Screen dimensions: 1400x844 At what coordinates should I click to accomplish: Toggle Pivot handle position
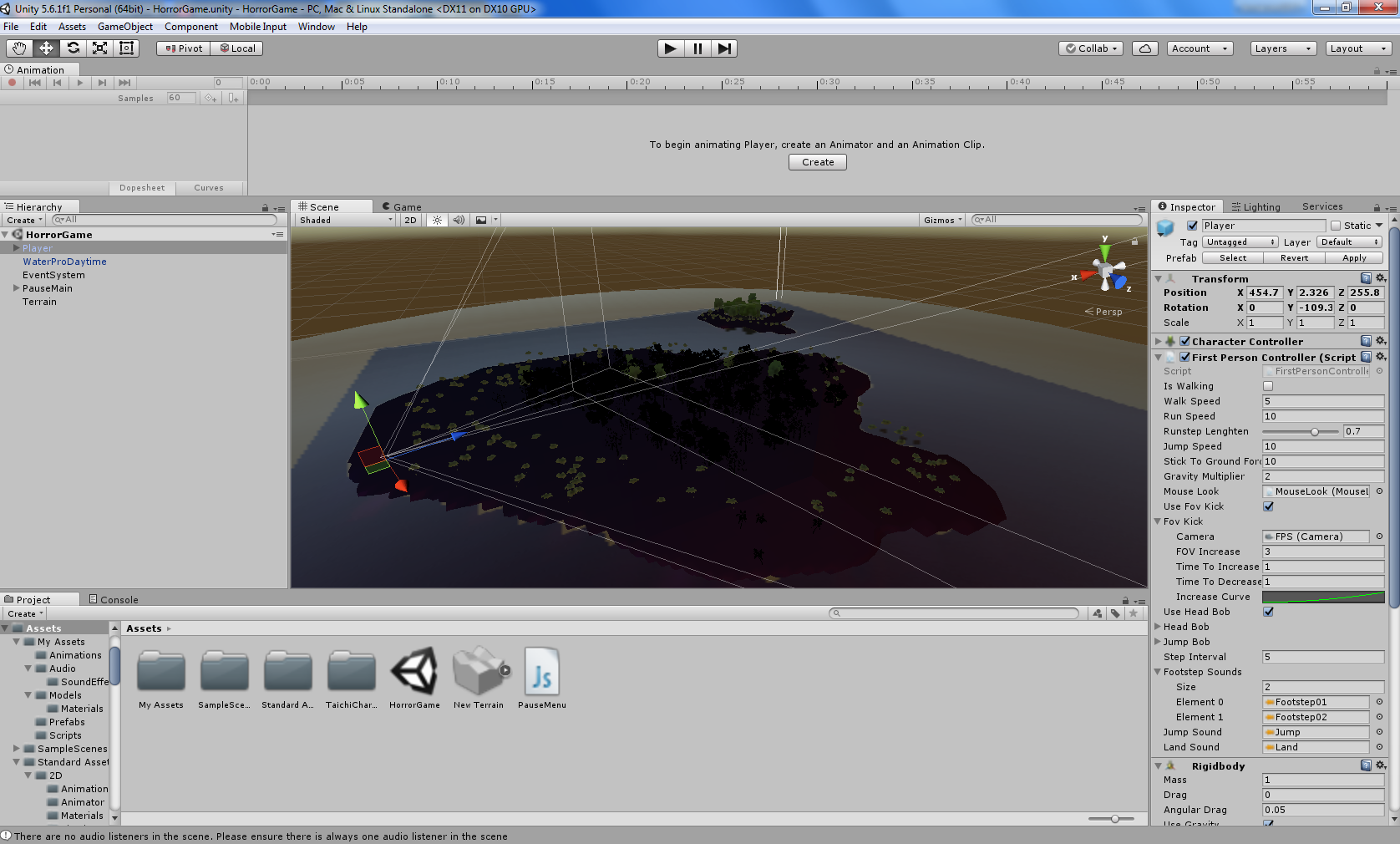point(183,48)
